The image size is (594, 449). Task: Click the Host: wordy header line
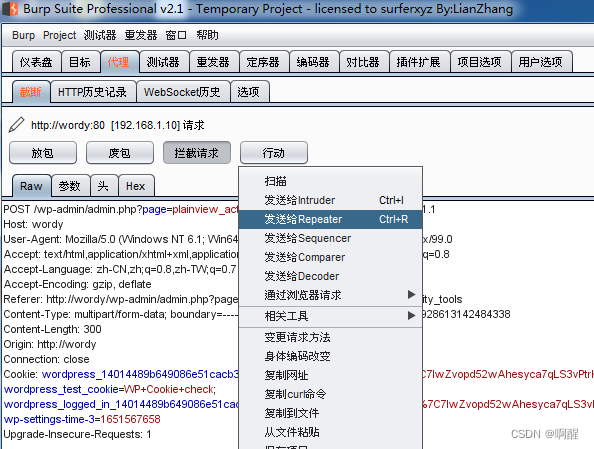[x=33, y=224]
